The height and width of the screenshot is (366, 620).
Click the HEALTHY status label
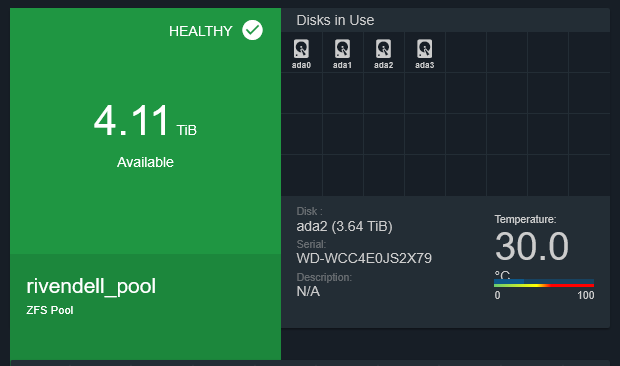pos(200,31)
